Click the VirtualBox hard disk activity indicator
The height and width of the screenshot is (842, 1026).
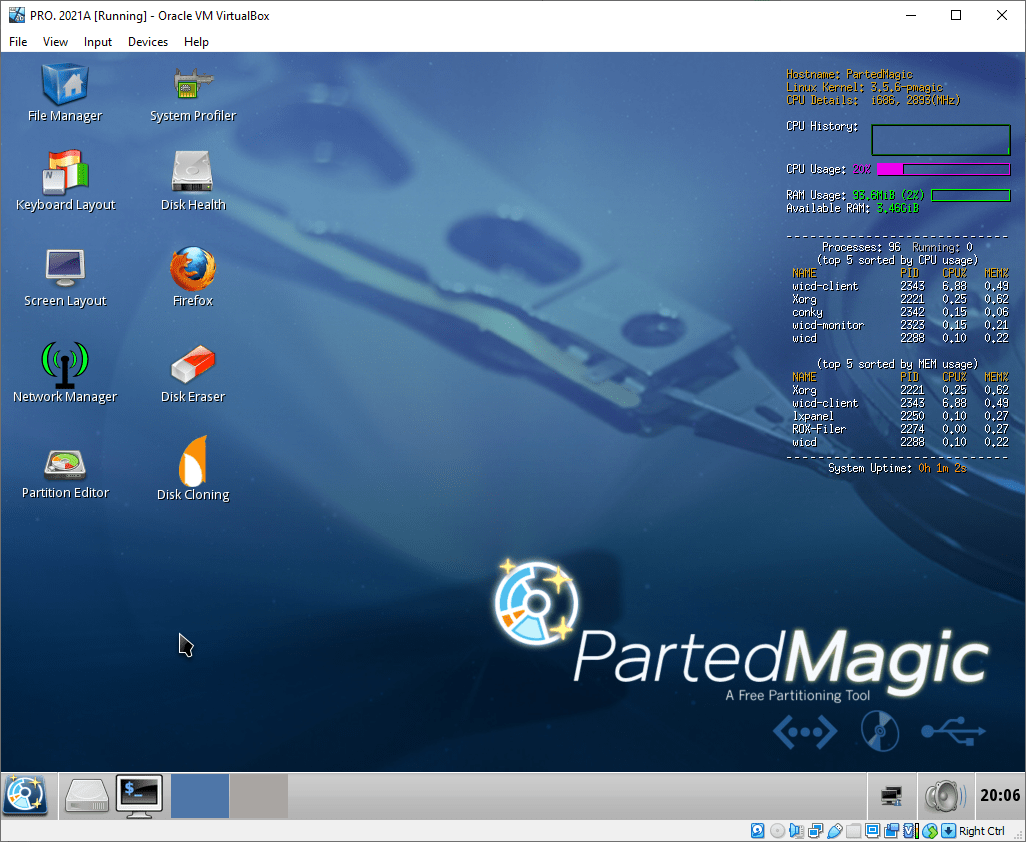pos(757,831)
